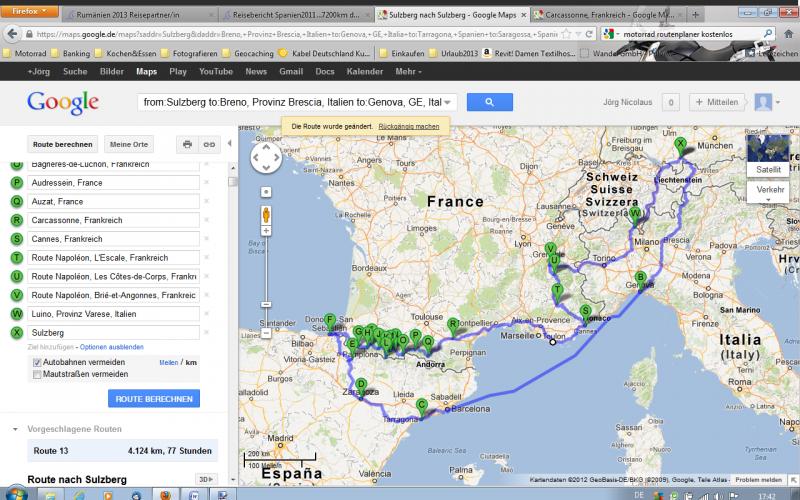Switch distance units to Meilen
Viewport: 800px width, 500px height.
(x=168, y=363)
